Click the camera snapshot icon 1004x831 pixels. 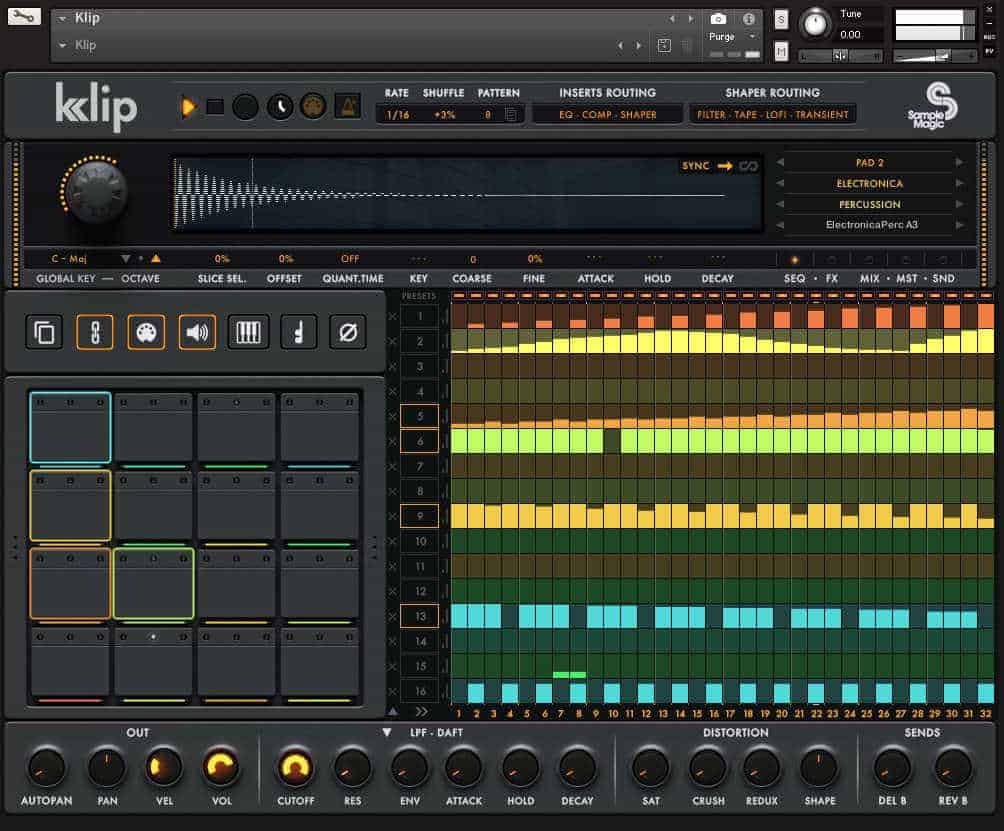718,19
